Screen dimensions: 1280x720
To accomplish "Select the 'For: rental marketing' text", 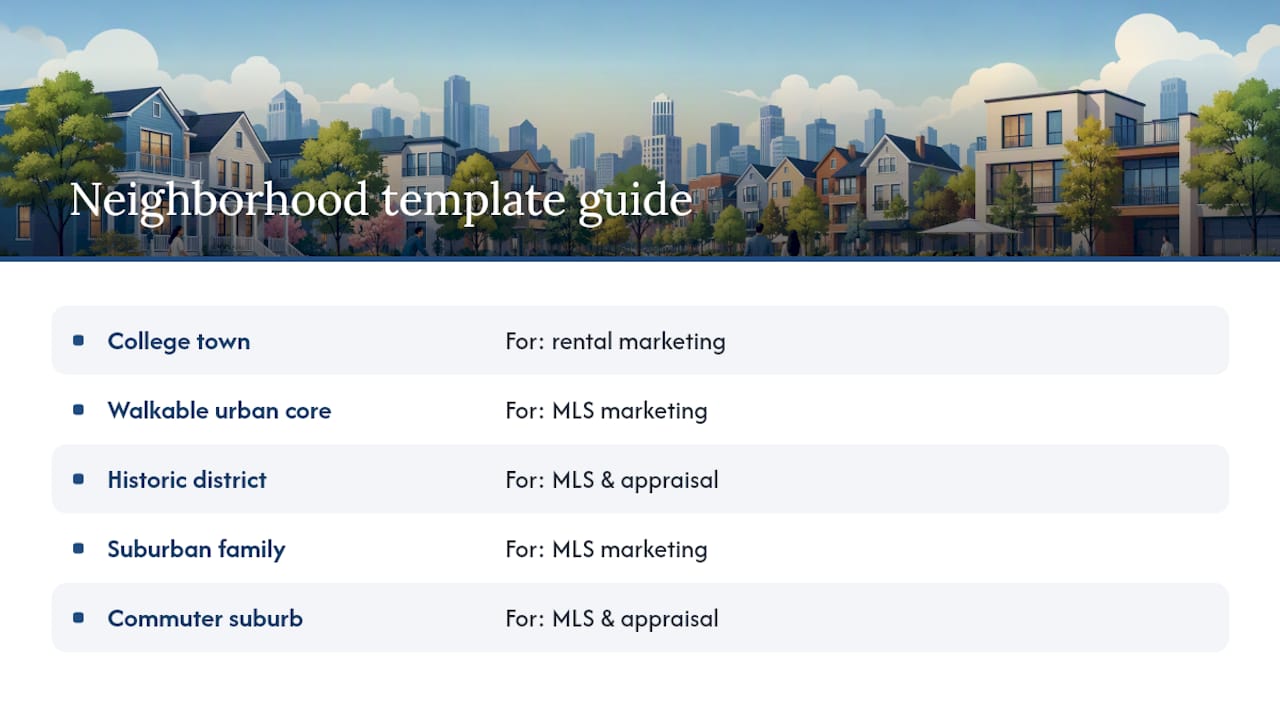I will coord(615,341).
